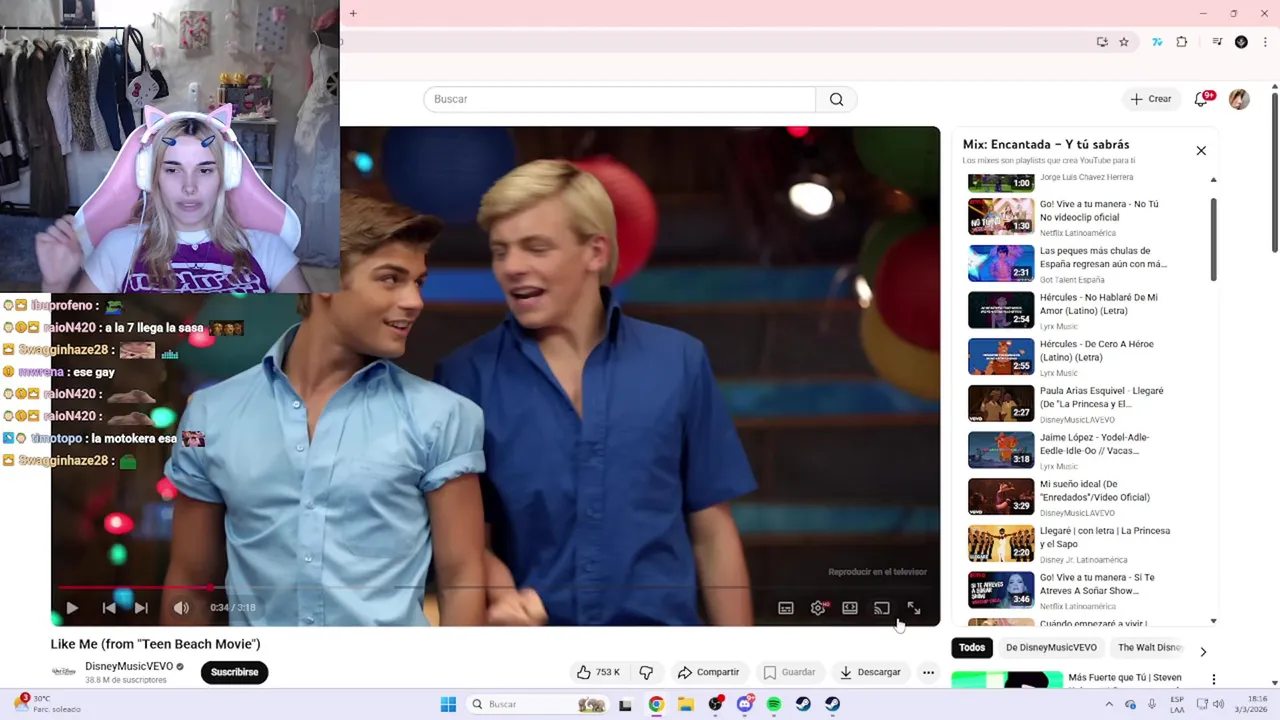Open the YouTube account avatar menu
This screenshot has width=1280, height=720.
(1239, 99)
